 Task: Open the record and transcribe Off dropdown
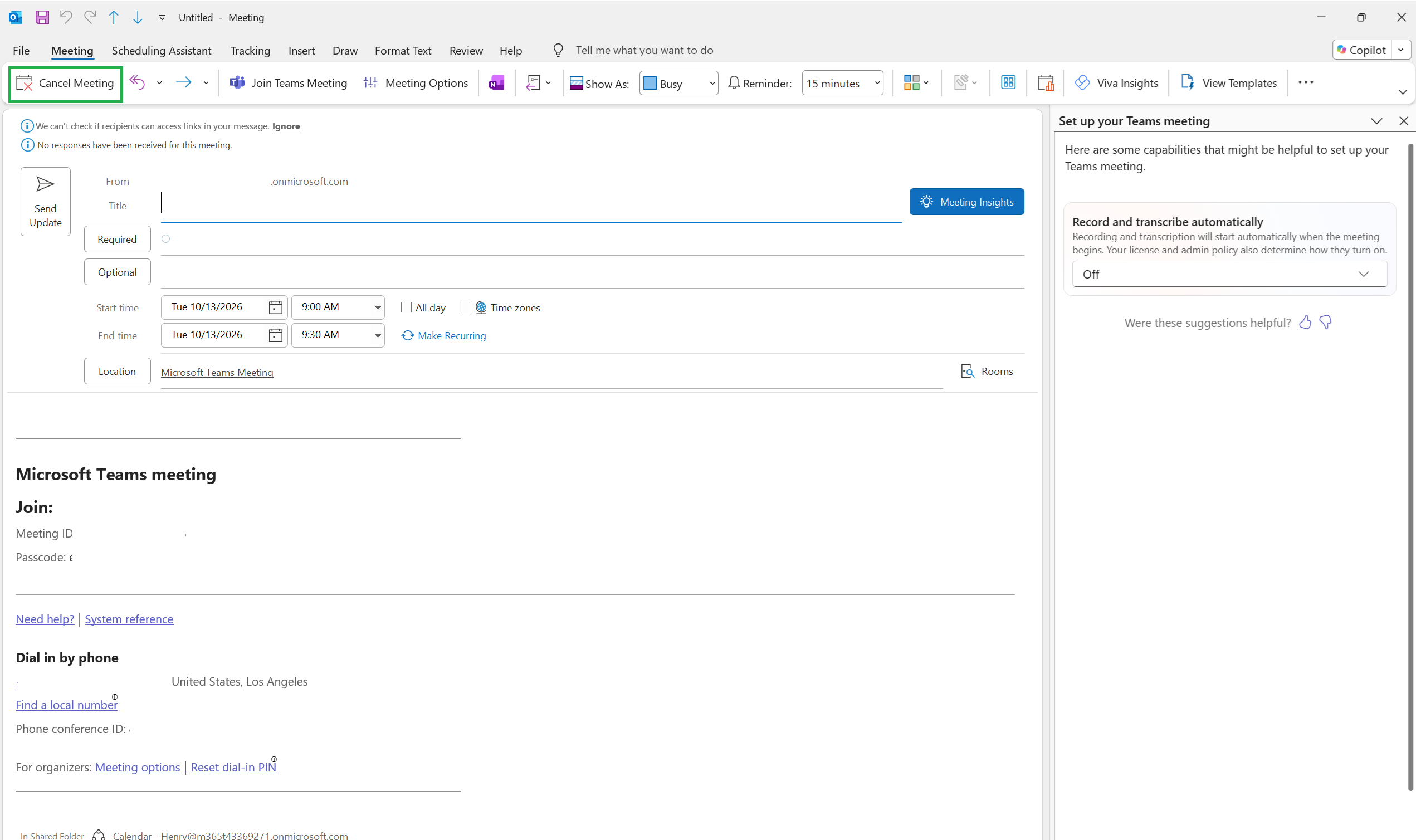pyautogui.click(x=1229, y=274)
